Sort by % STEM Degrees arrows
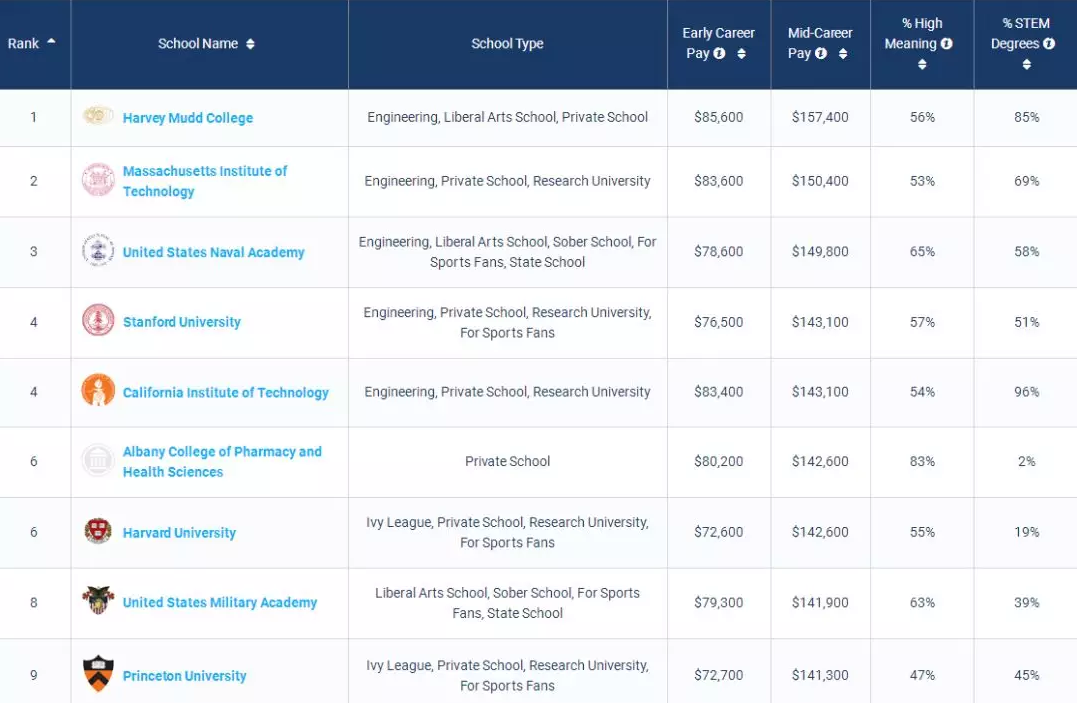Image resolution: width=1077 pixels, height=703 pixels. (x=1027, y=64)
